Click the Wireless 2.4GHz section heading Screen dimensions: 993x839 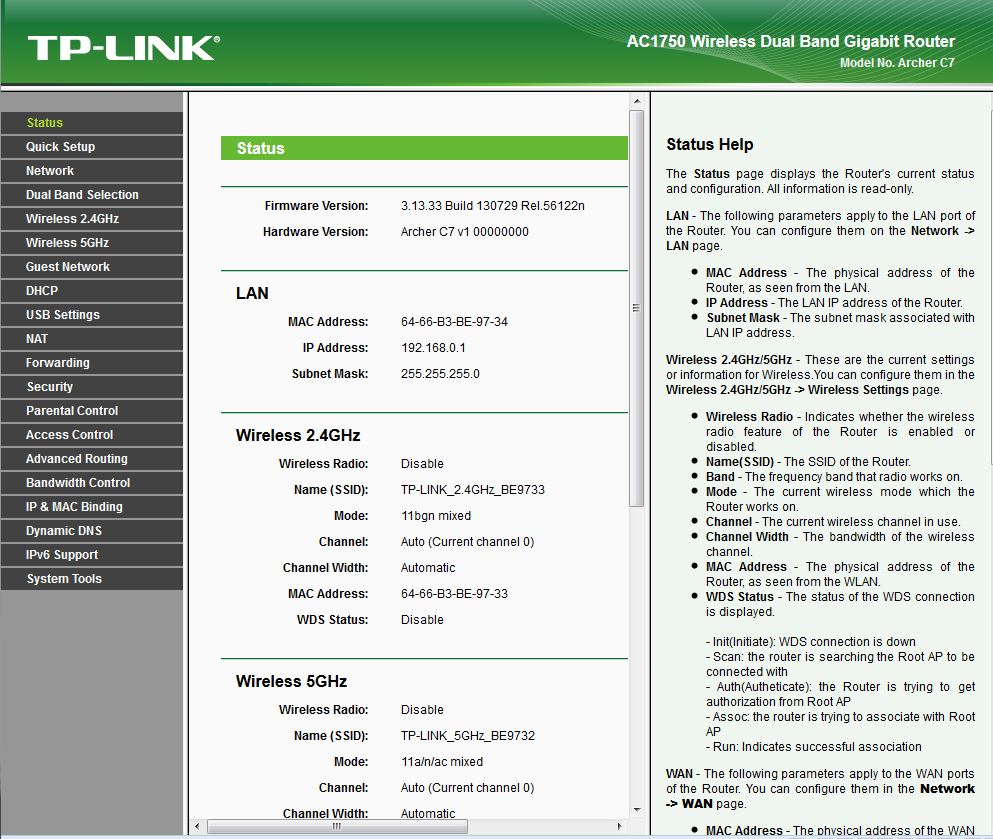click(x=298, y=436)
